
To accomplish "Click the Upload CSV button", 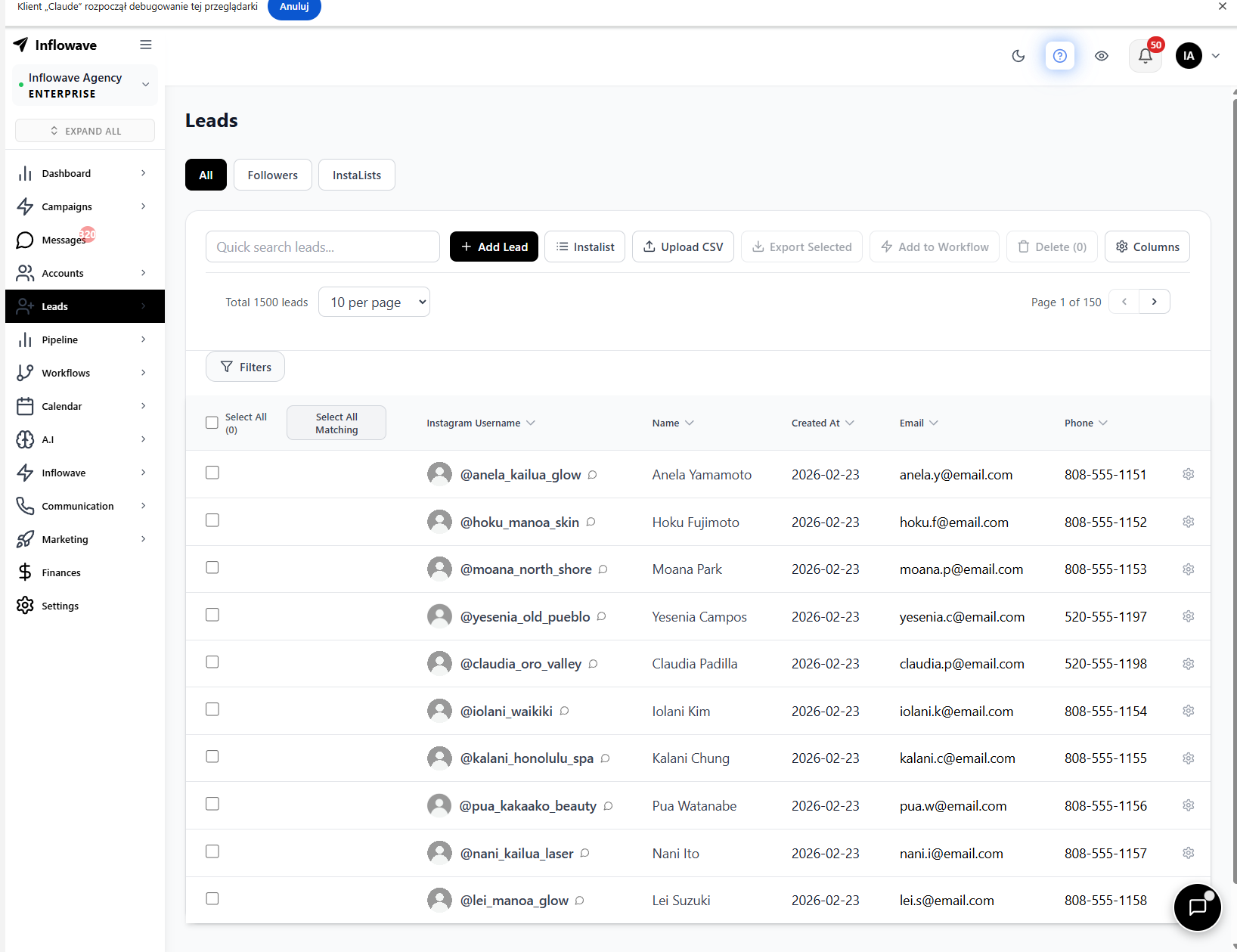I will click(682, 247).
